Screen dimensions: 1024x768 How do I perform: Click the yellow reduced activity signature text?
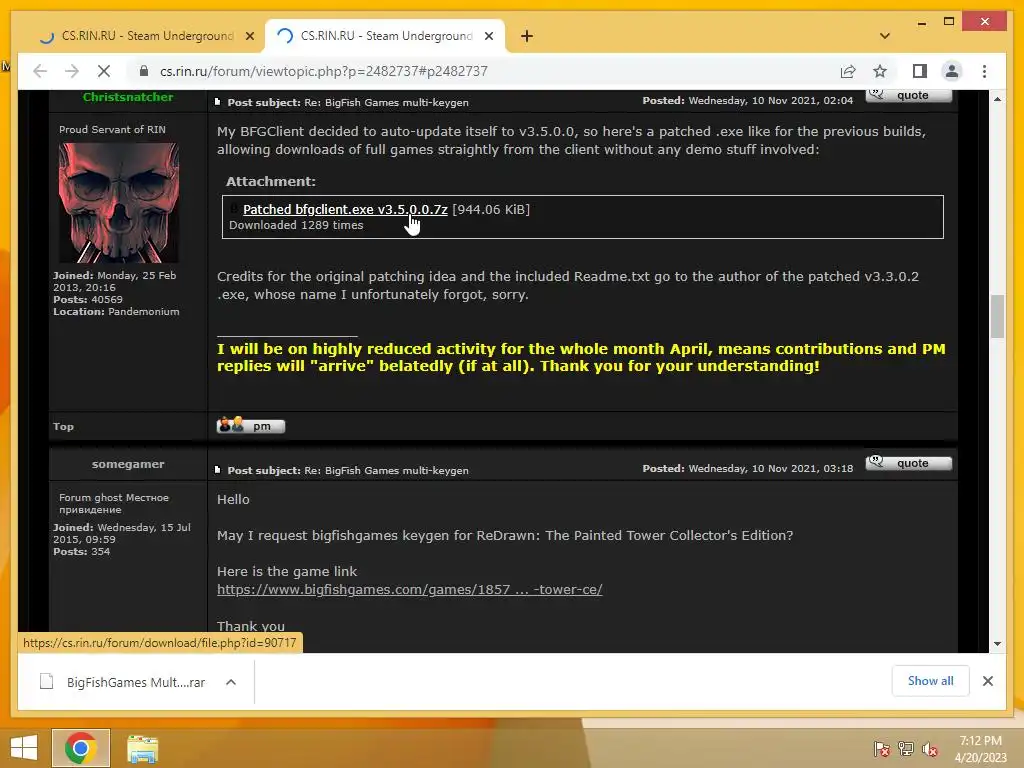pos(581,357)
